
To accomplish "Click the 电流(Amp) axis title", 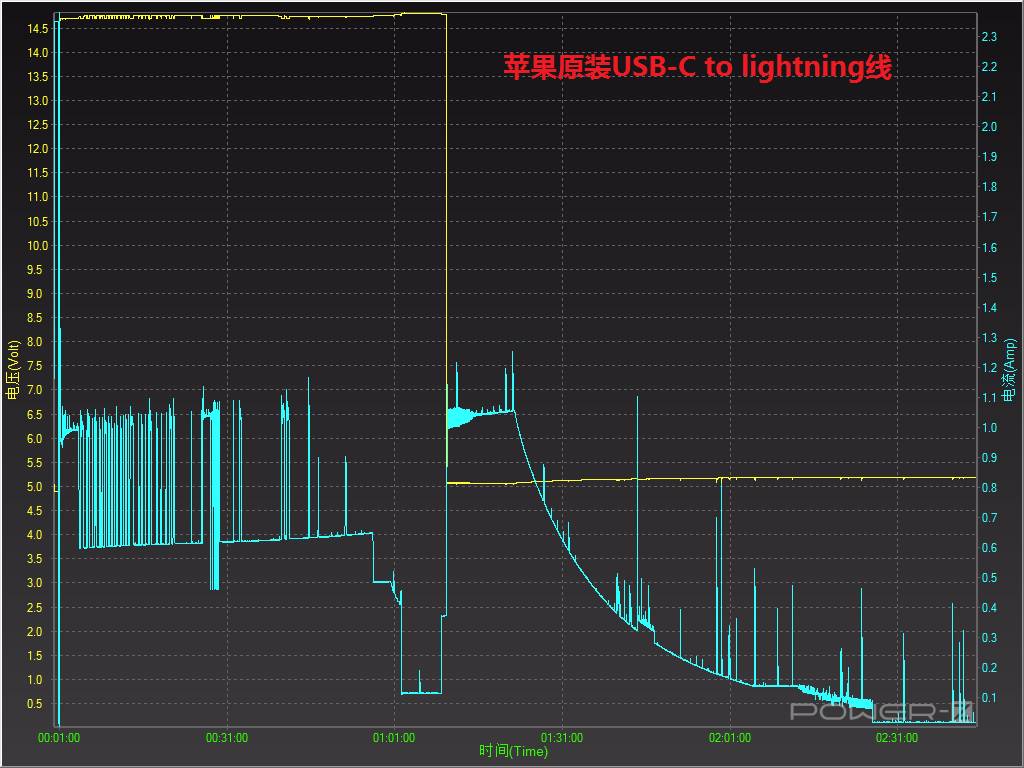I will [x=1010, y=370].
